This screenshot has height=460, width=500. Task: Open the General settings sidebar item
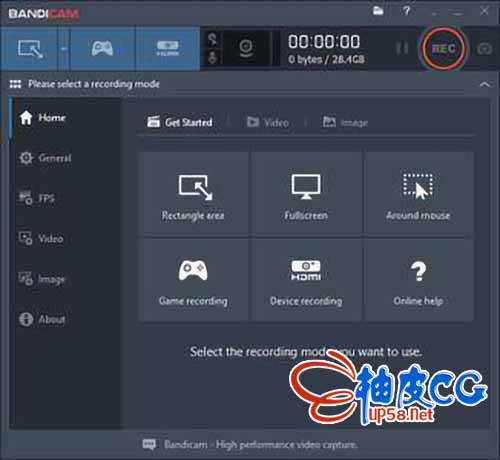tap(45, 158)
